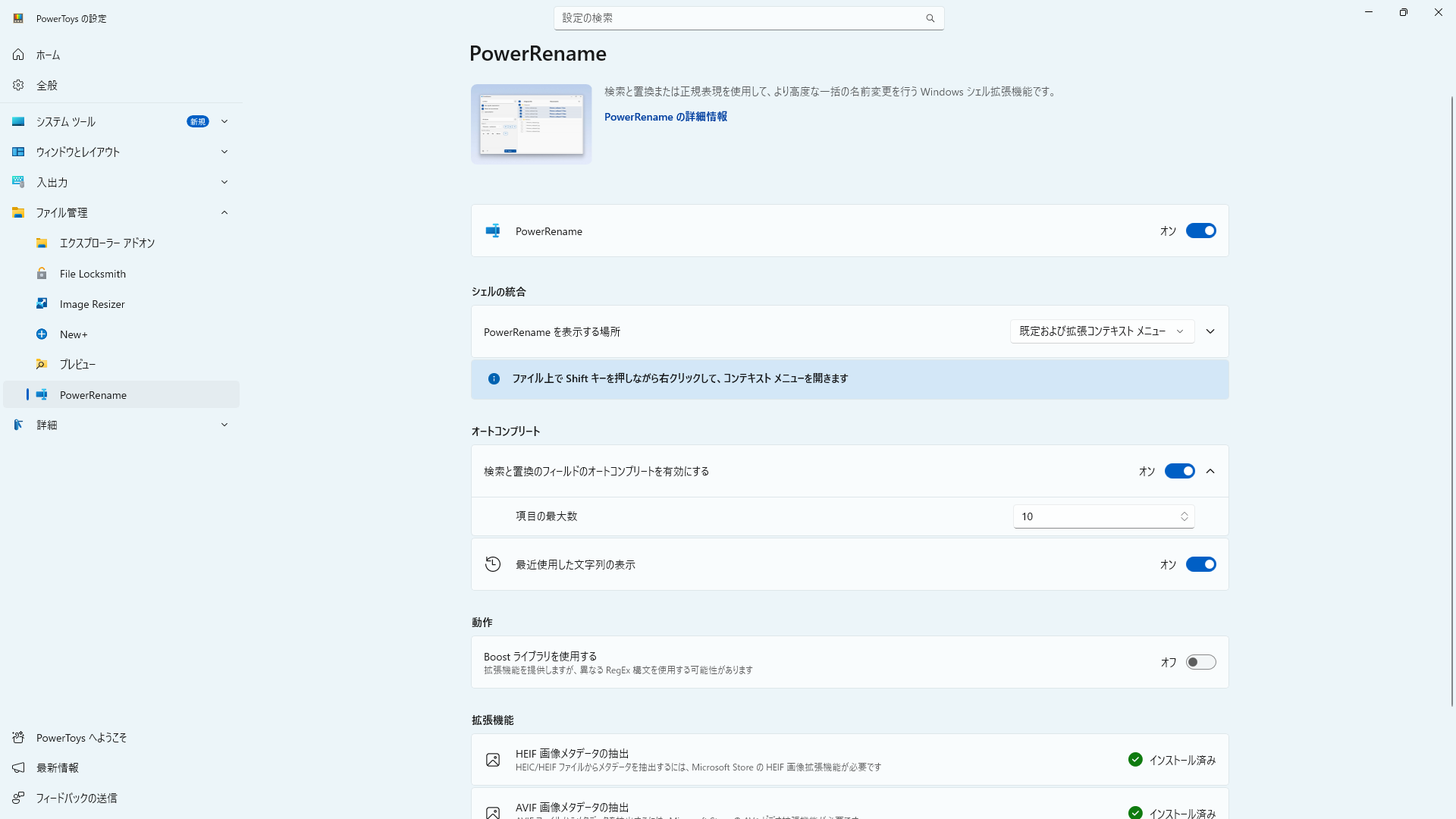Click the HEIF image extension icon

493,760
